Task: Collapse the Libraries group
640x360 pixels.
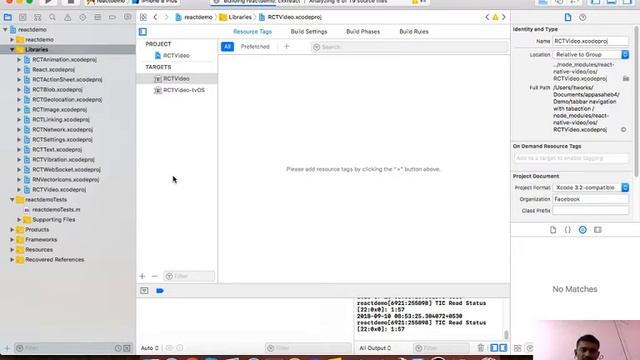Action: click(x=12, y=49)
